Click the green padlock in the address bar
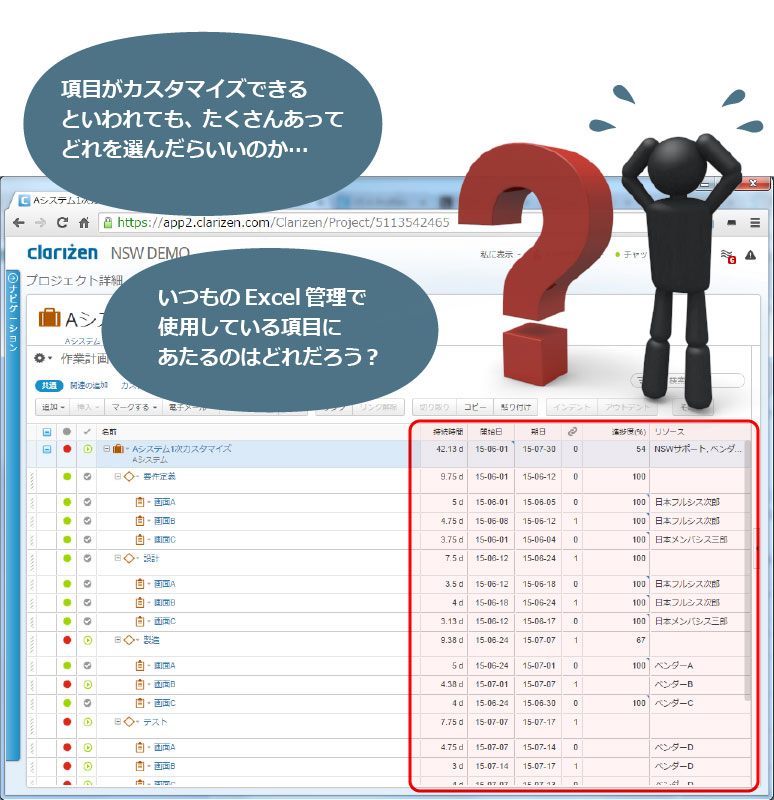This screenshot has height=800, width=774. point(108,222)
